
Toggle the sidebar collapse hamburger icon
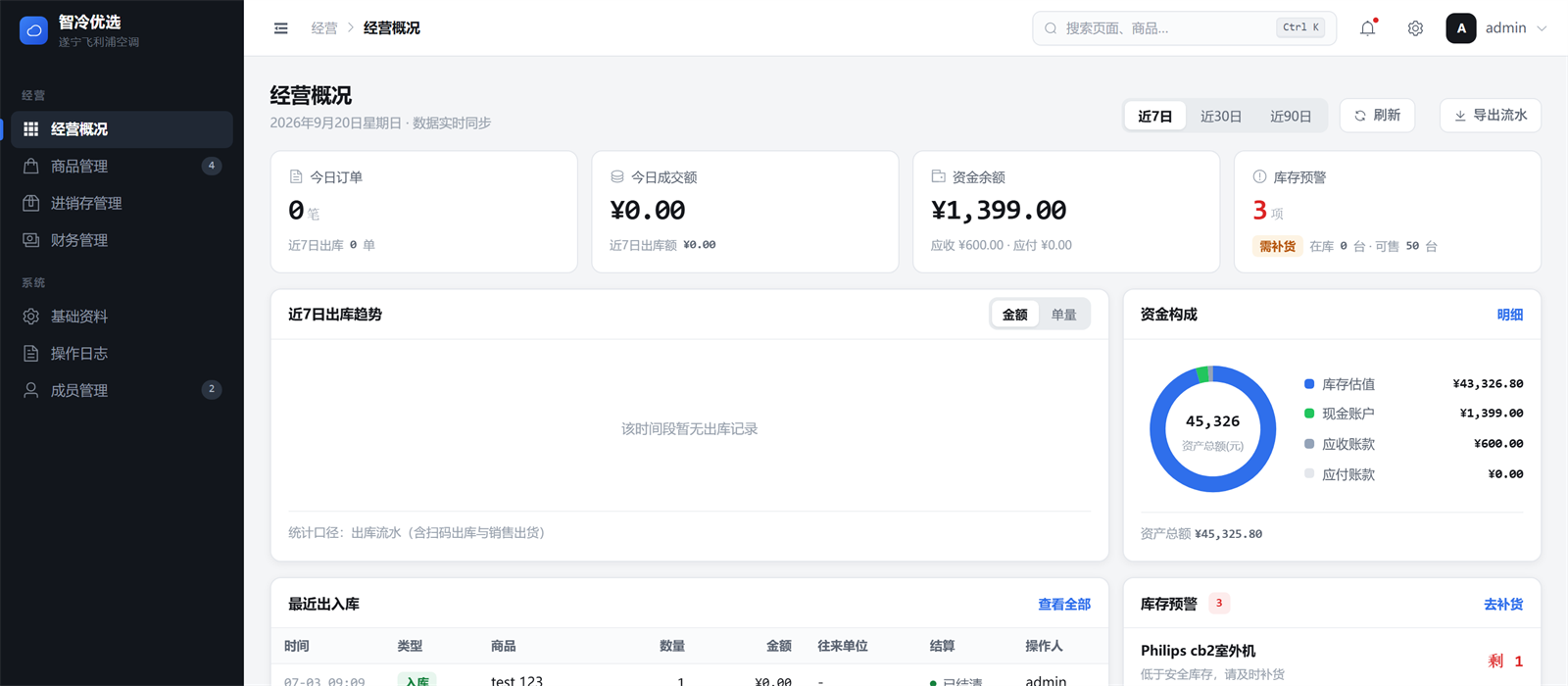(x=281, y=28)
